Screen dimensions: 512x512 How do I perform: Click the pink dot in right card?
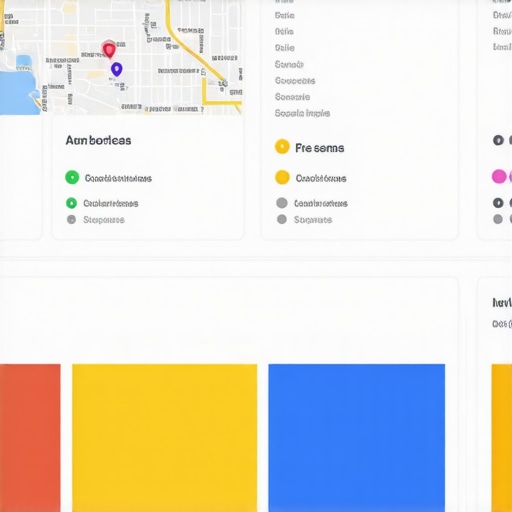click(x=499, y=176)
